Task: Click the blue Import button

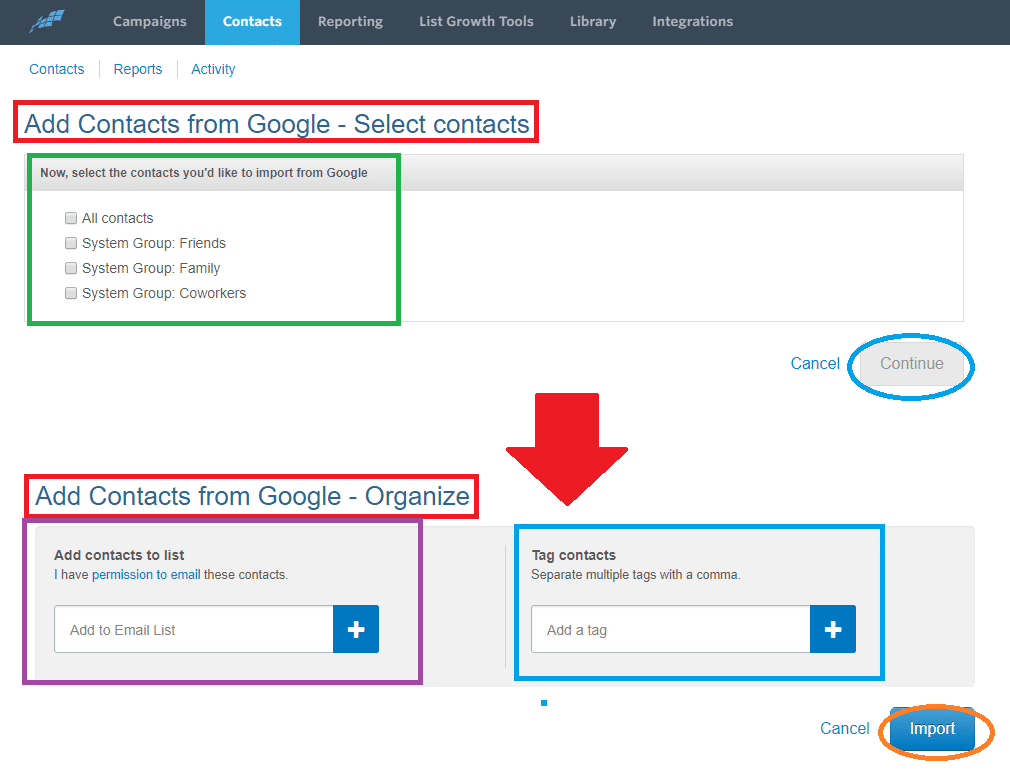Action: click(932, 728)
